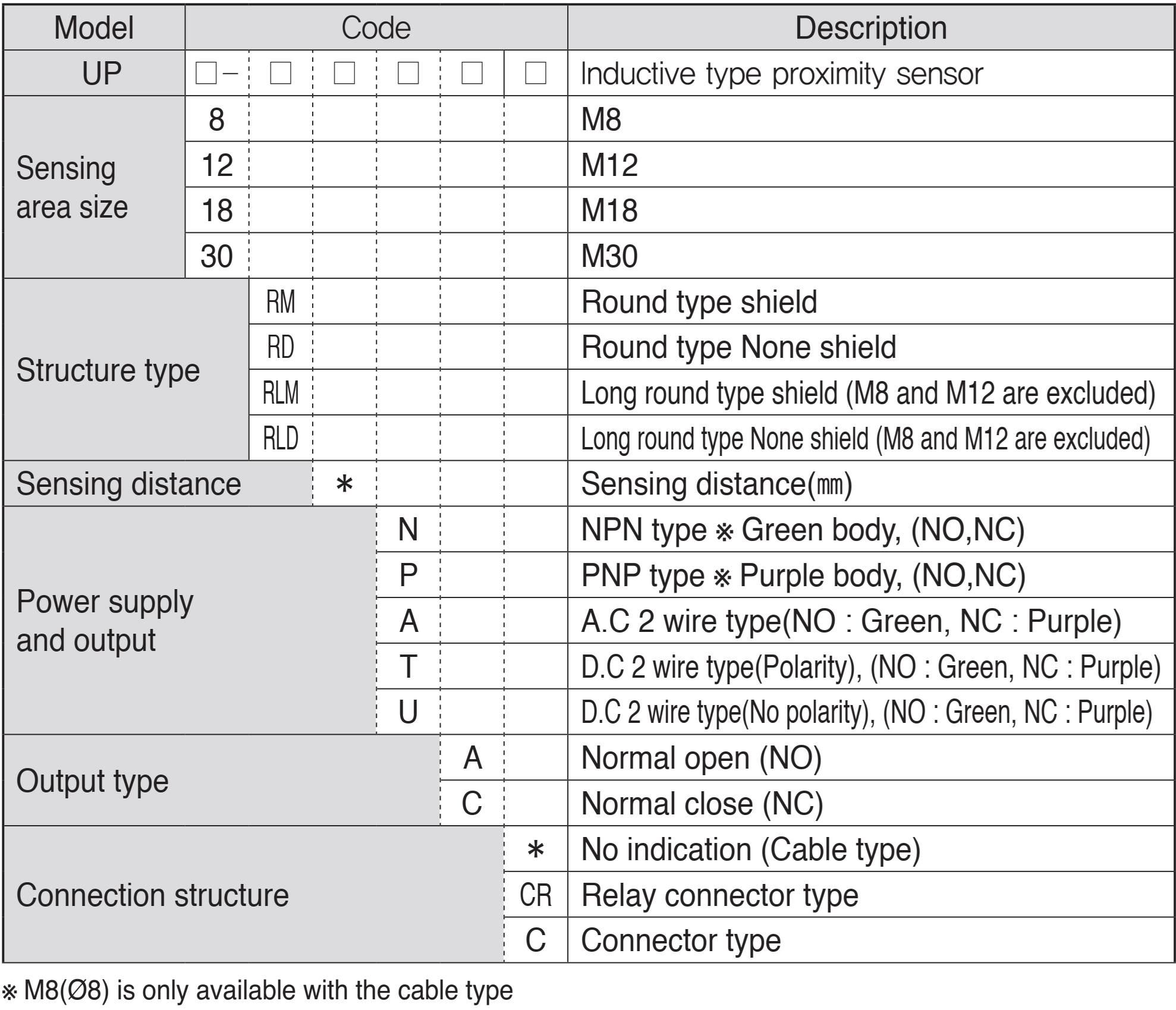Click the reference mark before the M8(Ø8) footnote
Image resolution: width=1176 pixels, height=1010 pixels.
click(x=10, y=991)
